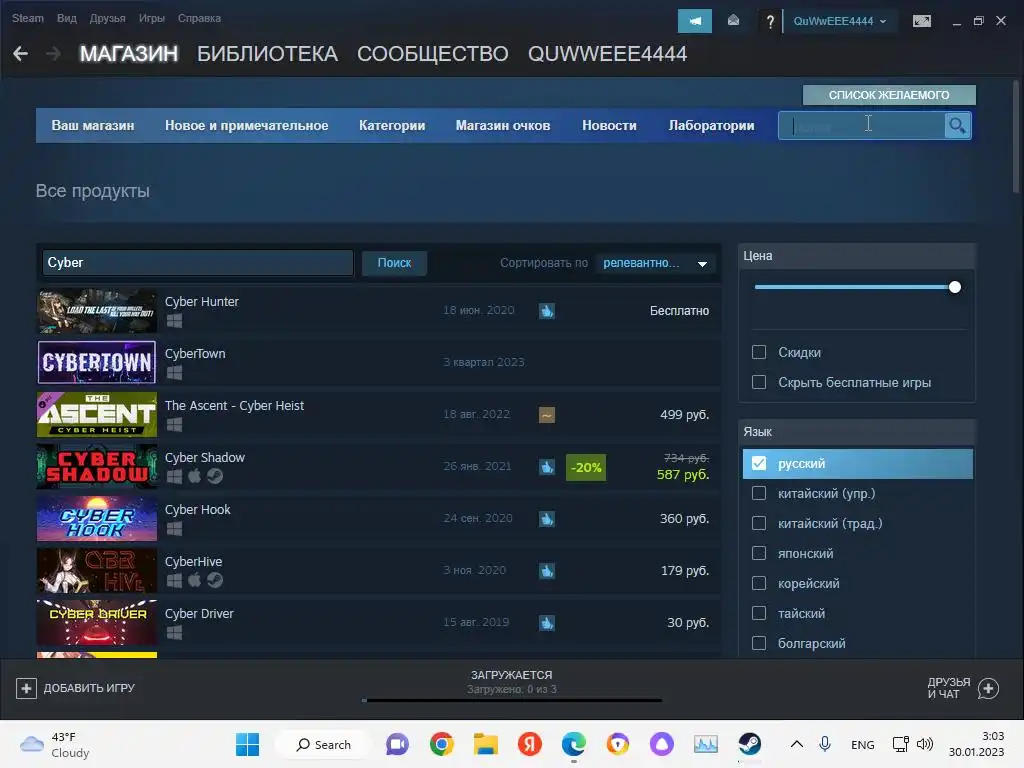This screenshot has width=1024, height=768.
Task: Switch to Big Picture mode icon
Action: [x=921, y=21]
